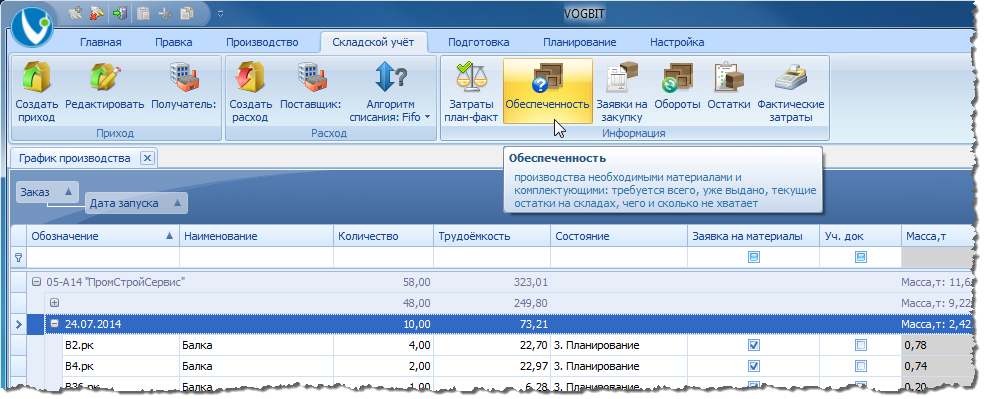The width and height of the screenshot is (985, 399).
Task: Click the row indicator arrow of selected row
Action: (18, 324)
